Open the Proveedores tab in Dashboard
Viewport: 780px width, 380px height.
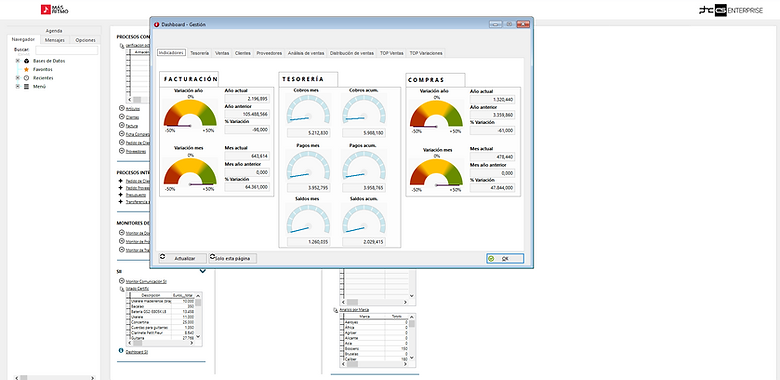pyautogui.click(x=269, y=53)
